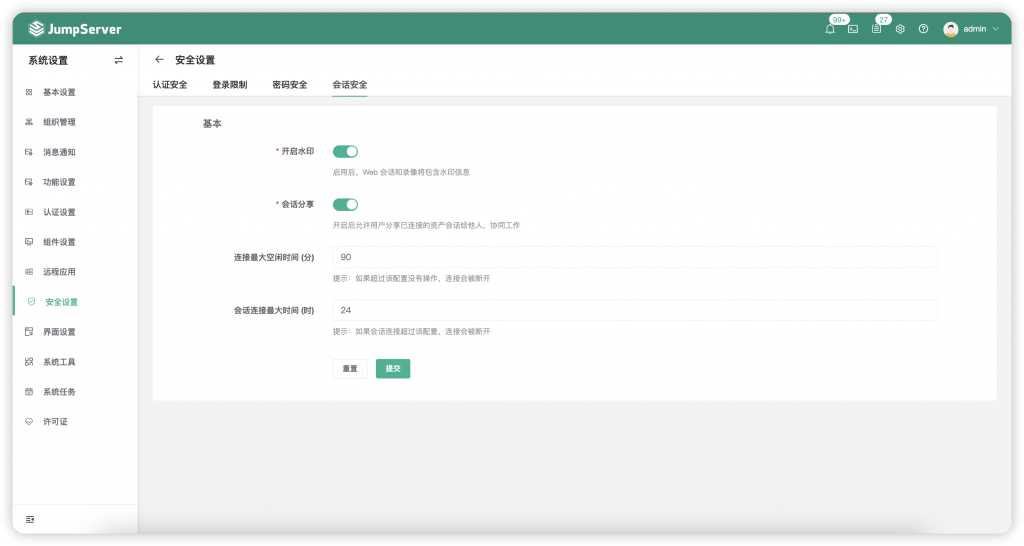Click the 系统工具 sidebar icon
Image resolution: width=1024 pixels, height=546 pixels.
(29, 362)
